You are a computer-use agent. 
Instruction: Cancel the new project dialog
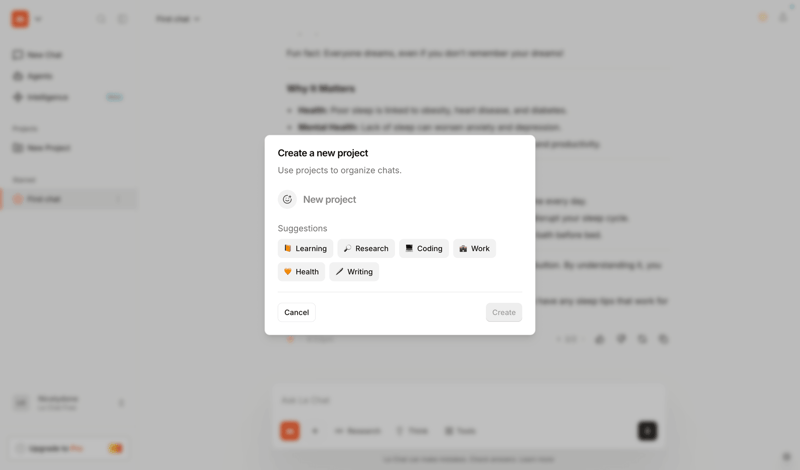pos(296,312)
